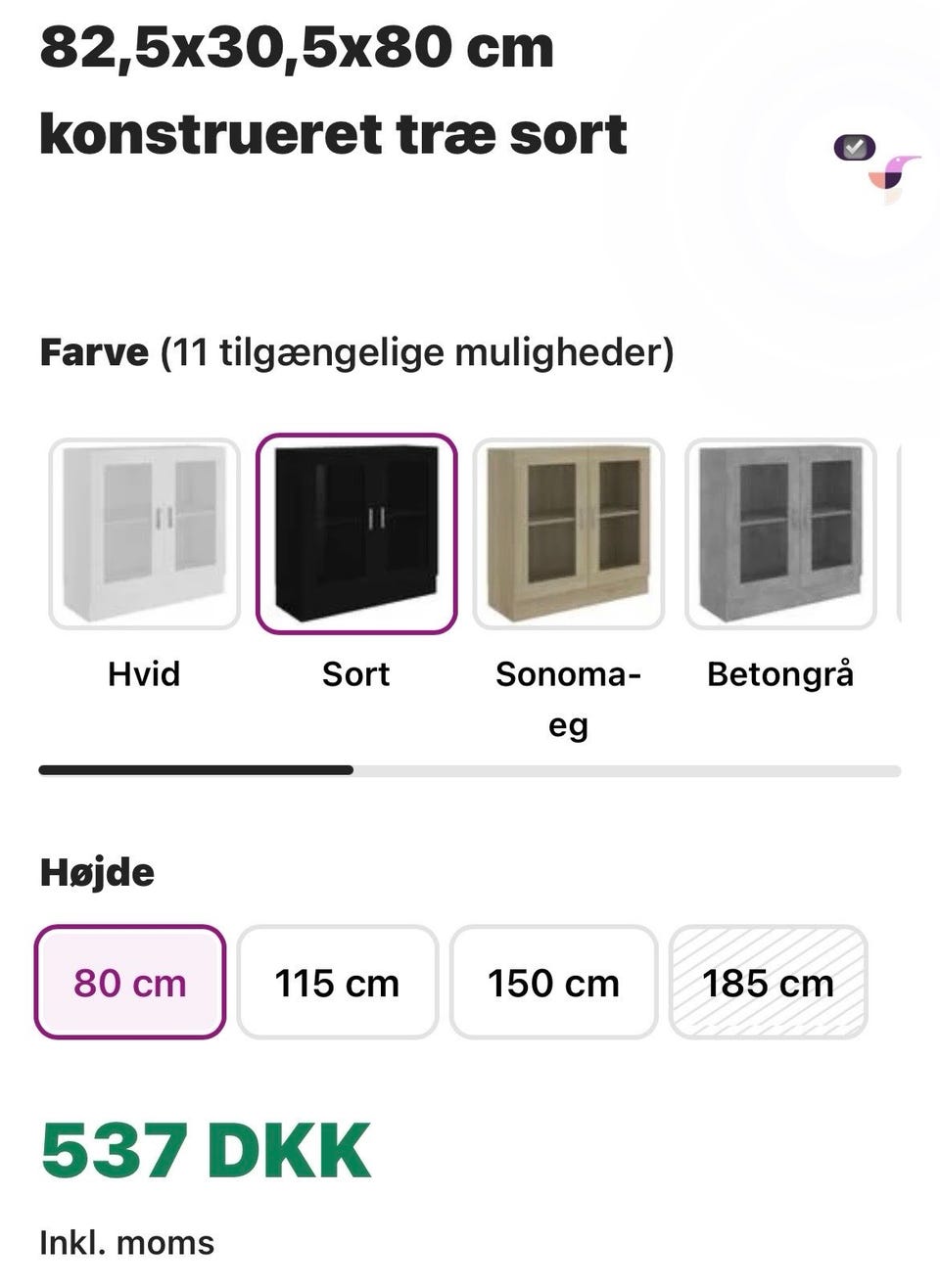Select the white (Hvid) cabinet thumbnail
The width and height of the screenshot is (940, 1288).
[144, 533]
